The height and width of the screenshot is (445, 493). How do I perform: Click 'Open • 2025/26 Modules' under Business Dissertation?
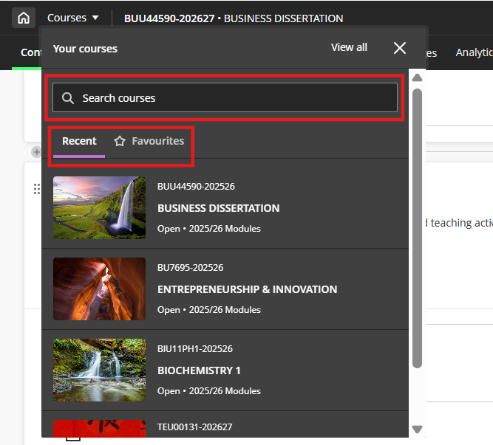point(209,229)
